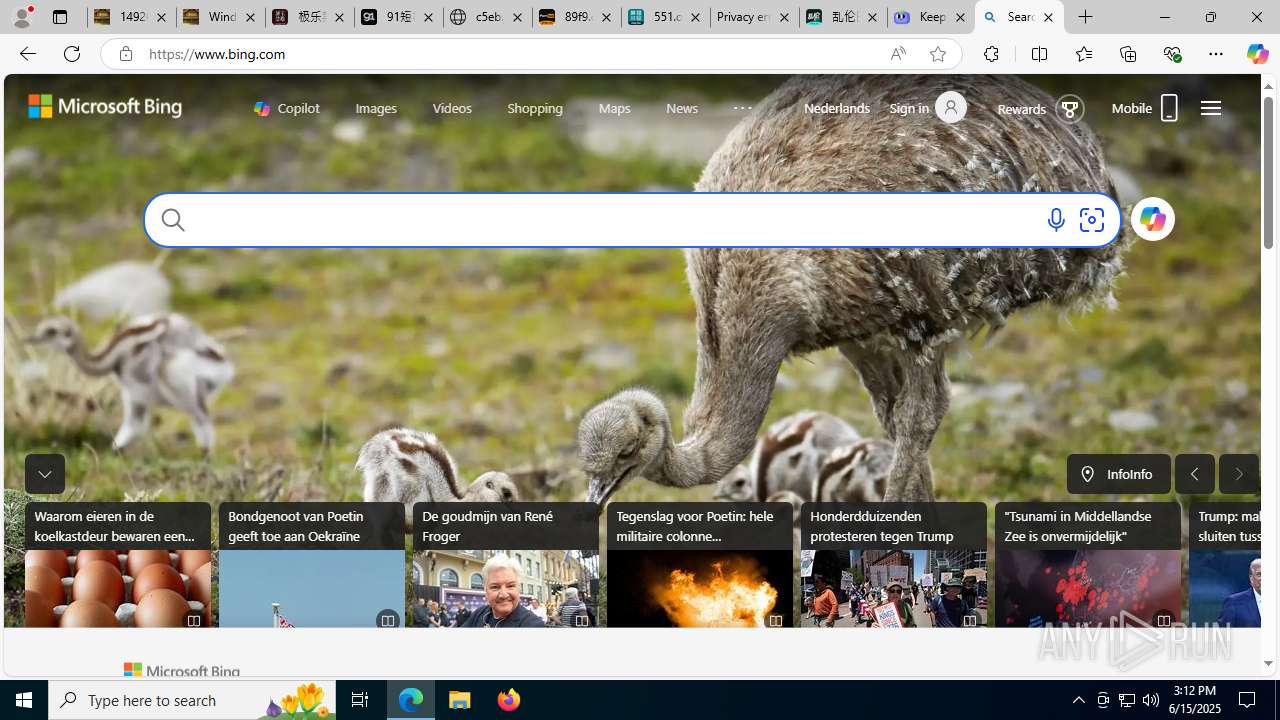Image resolution: width=1280 pixels, height=720 pixels.
Task: Open Collections icon
Action: [1128, 54]
